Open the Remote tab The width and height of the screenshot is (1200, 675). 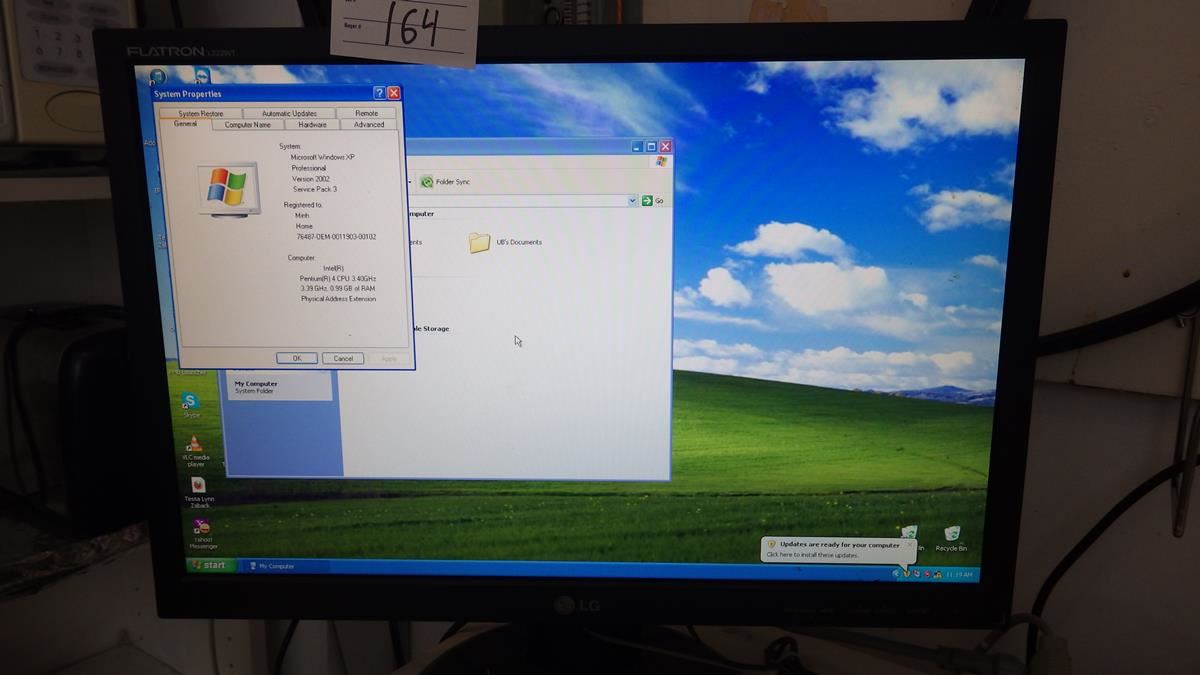tap(366, 114)
